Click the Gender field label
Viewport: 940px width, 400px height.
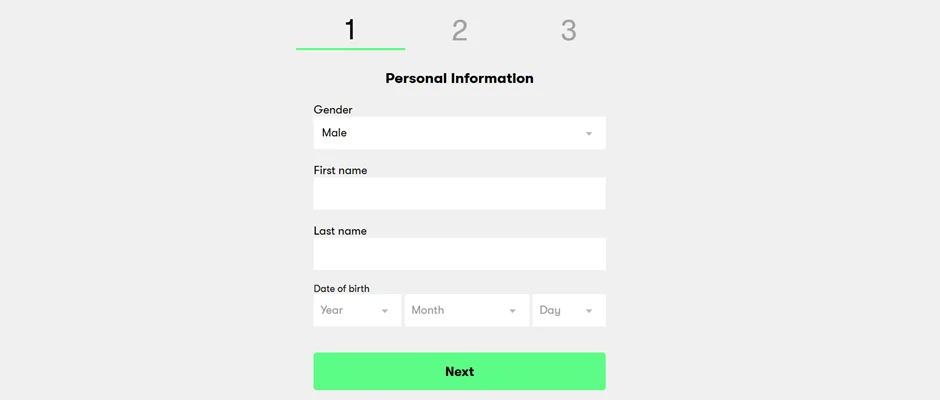pyautogui.click(x=333, y=110)
